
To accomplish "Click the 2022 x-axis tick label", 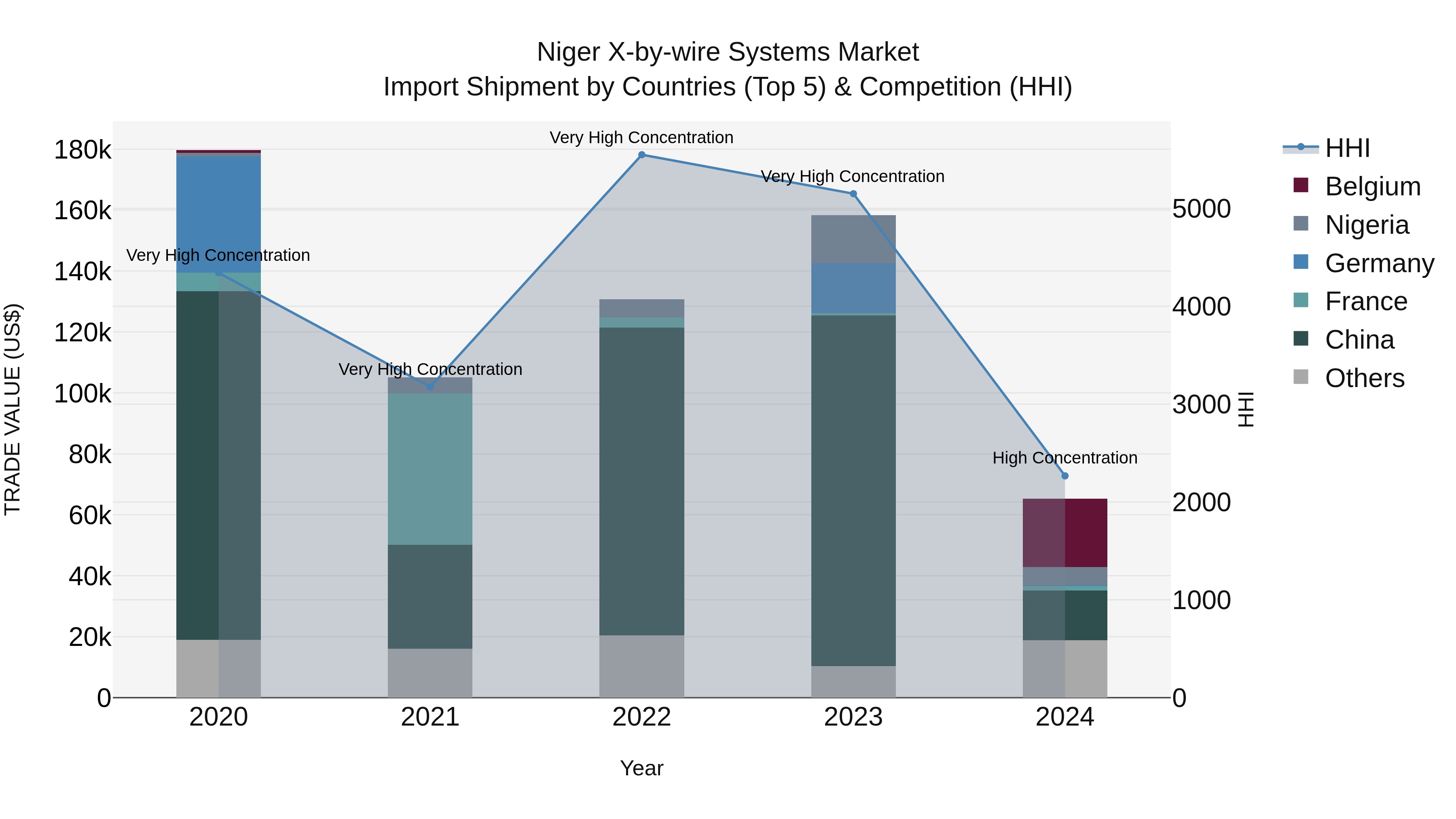I will 641,717.
